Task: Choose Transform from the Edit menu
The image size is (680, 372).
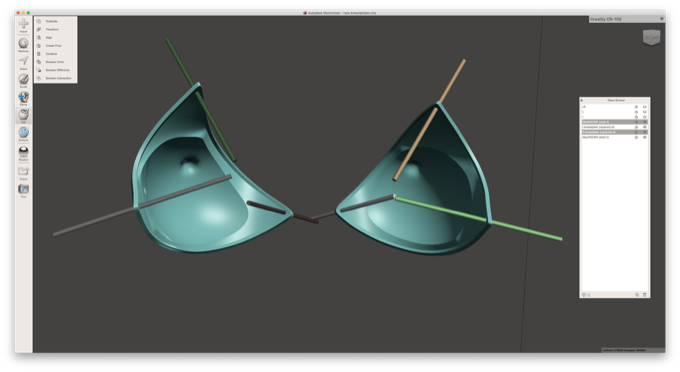Action: pos(52,29)
